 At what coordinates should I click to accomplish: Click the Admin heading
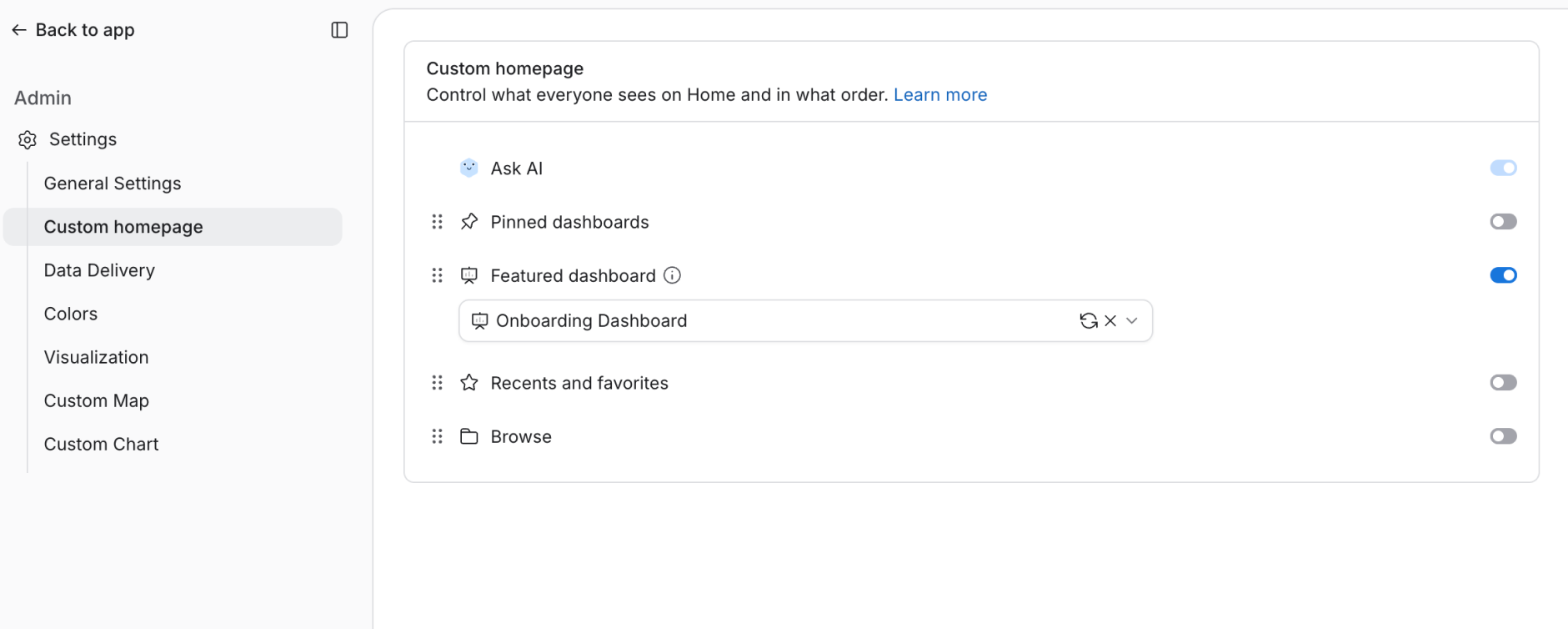(x=43, y=98)
